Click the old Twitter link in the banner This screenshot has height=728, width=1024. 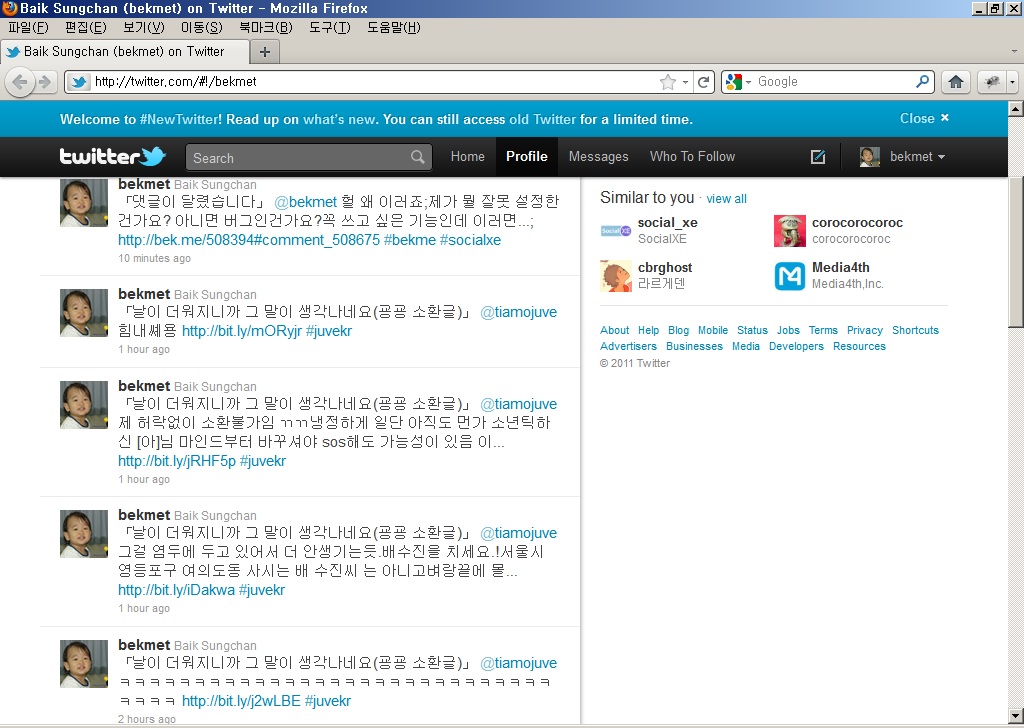click(543, 119)
